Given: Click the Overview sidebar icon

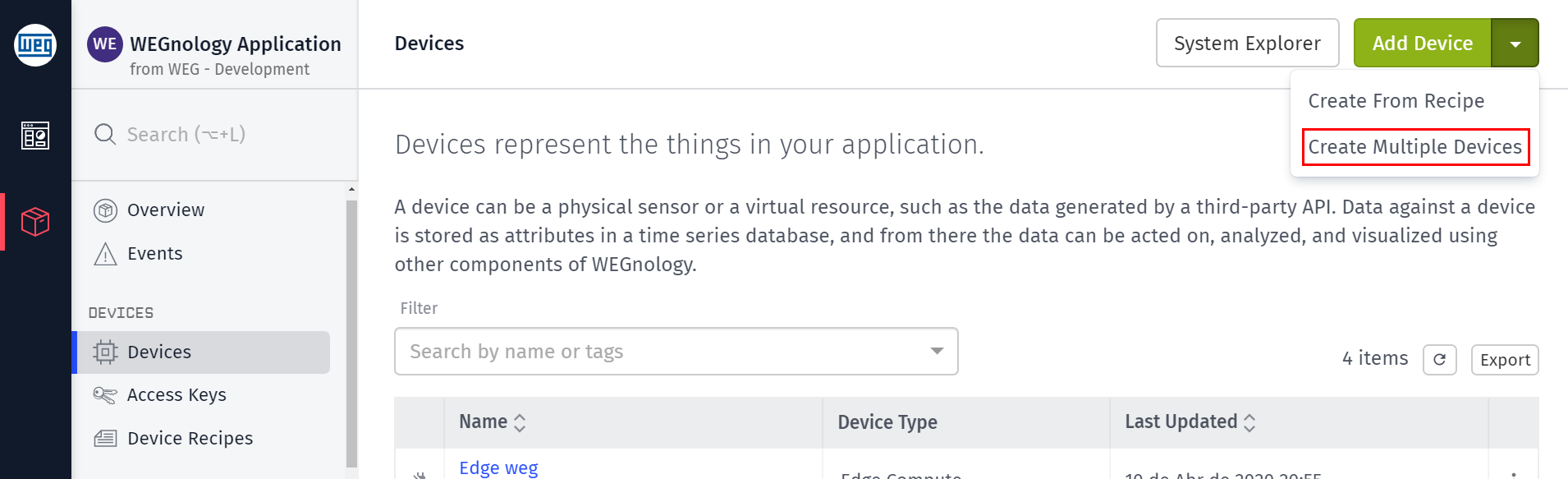Looking at the screenshot, I should point(105,210).
